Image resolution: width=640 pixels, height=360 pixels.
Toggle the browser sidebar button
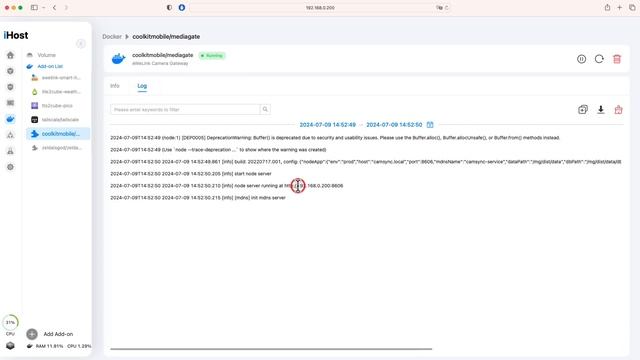point(34,7)
